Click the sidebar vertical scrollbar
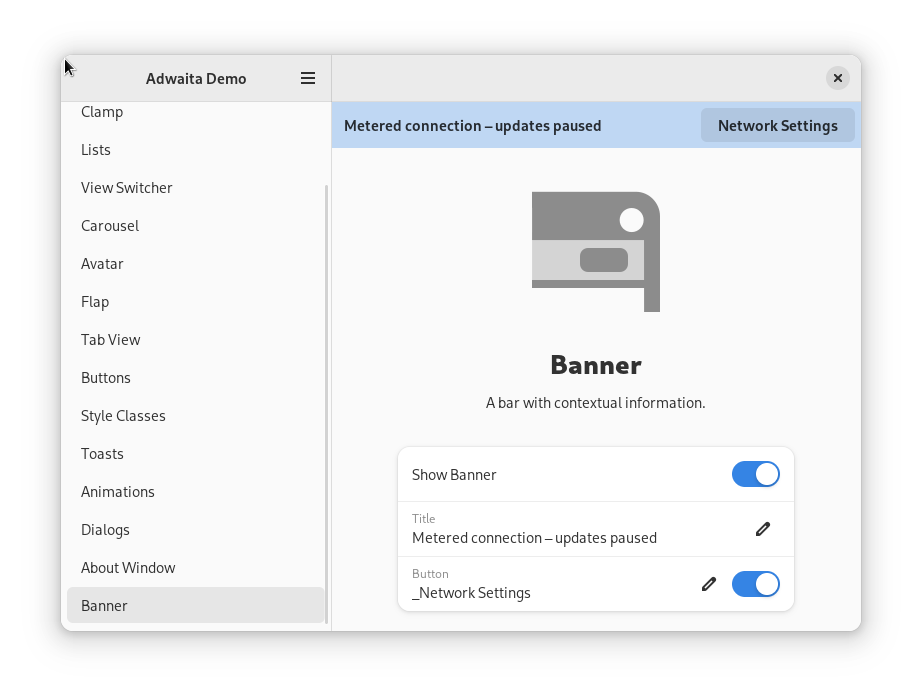 click(326, 403)
